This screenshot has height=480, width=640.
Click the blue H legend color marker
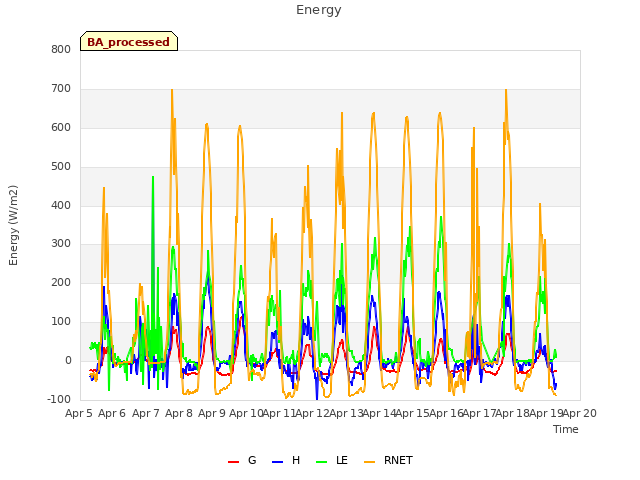[277, 462]
